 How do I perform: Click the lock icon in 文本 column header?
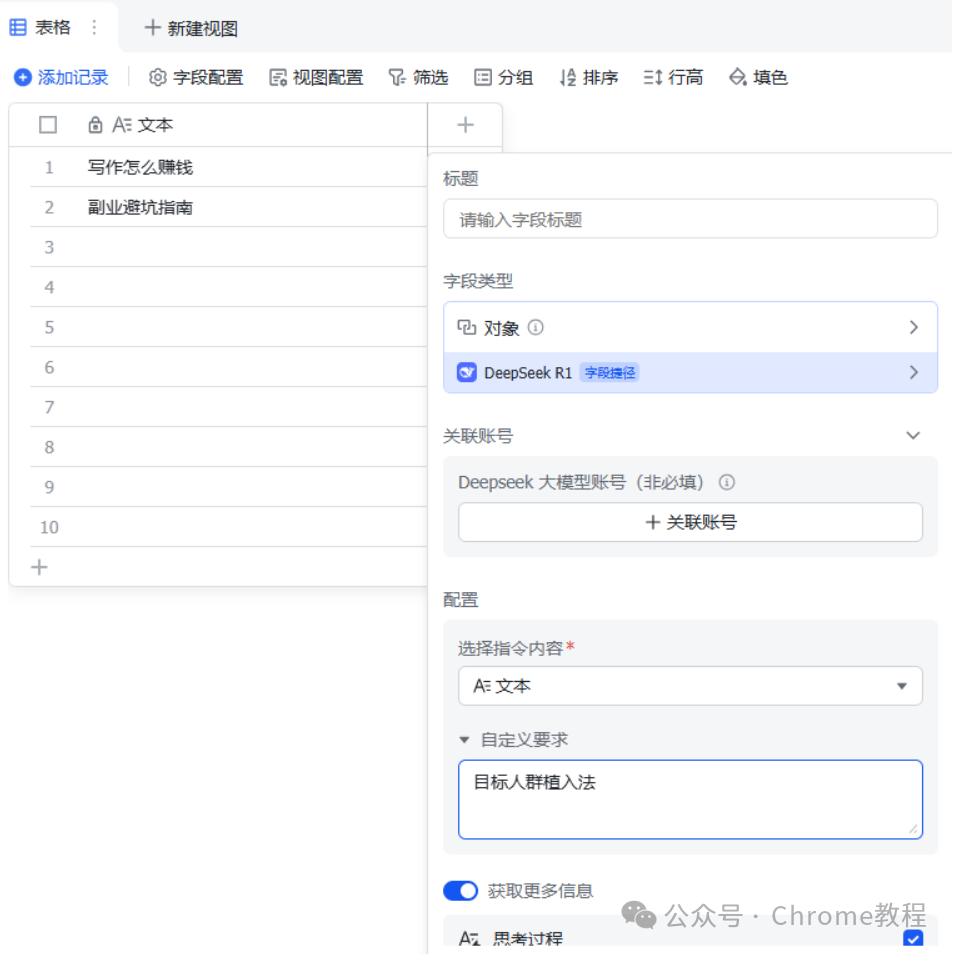coord(95,125)
